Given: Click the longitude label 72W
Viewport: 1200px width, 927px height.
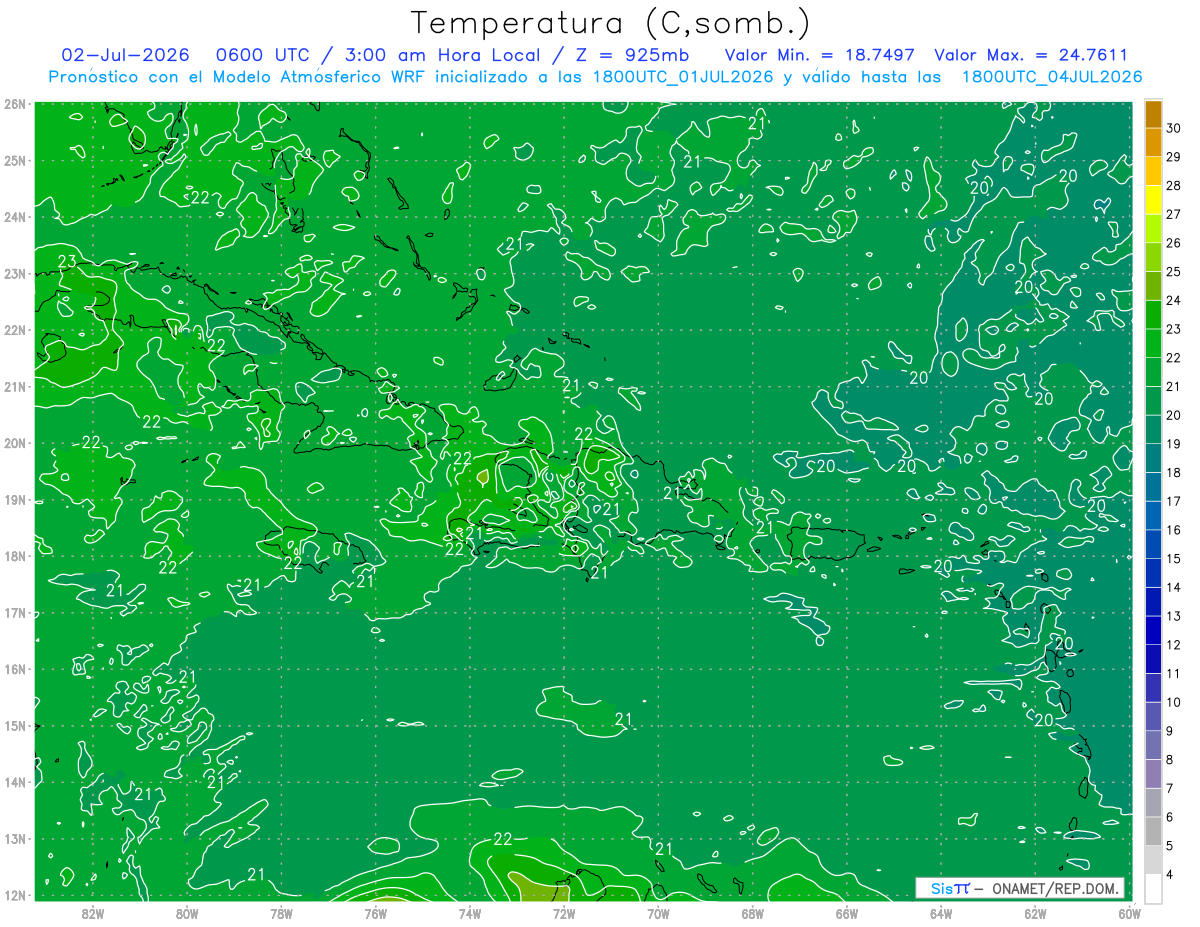Looking at the screenshot, I should tap(564, 913).
